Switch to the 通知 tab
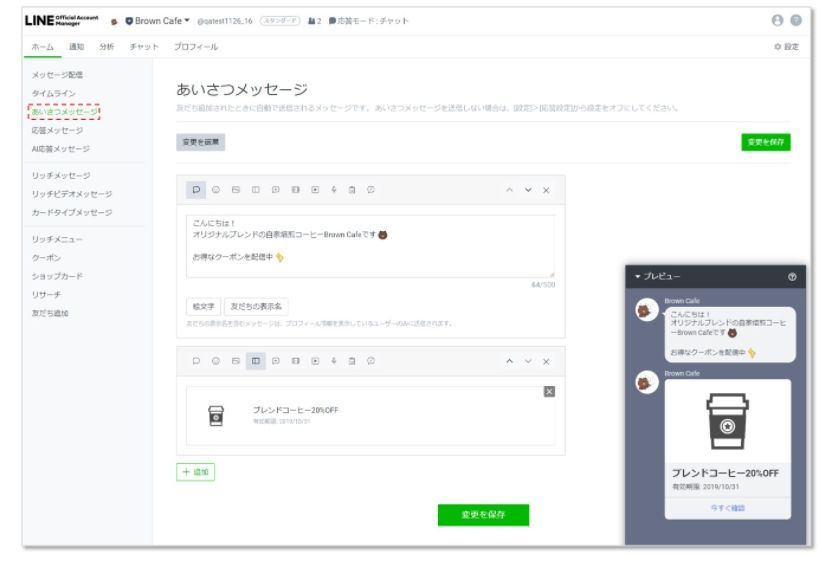 (x=77, y=47)
